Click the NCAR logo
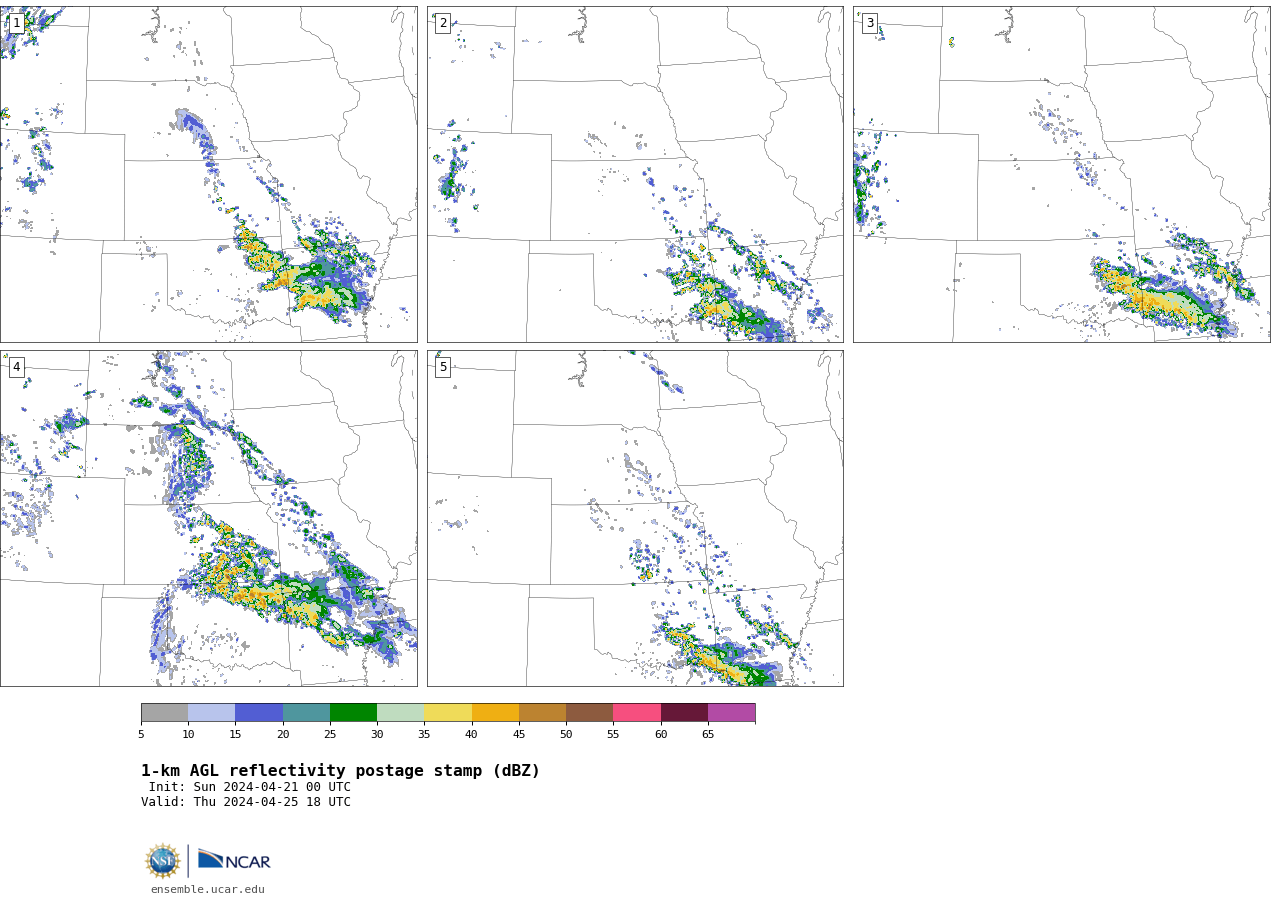This screenshot has width=1280, height=901. [x=234, y=859]
